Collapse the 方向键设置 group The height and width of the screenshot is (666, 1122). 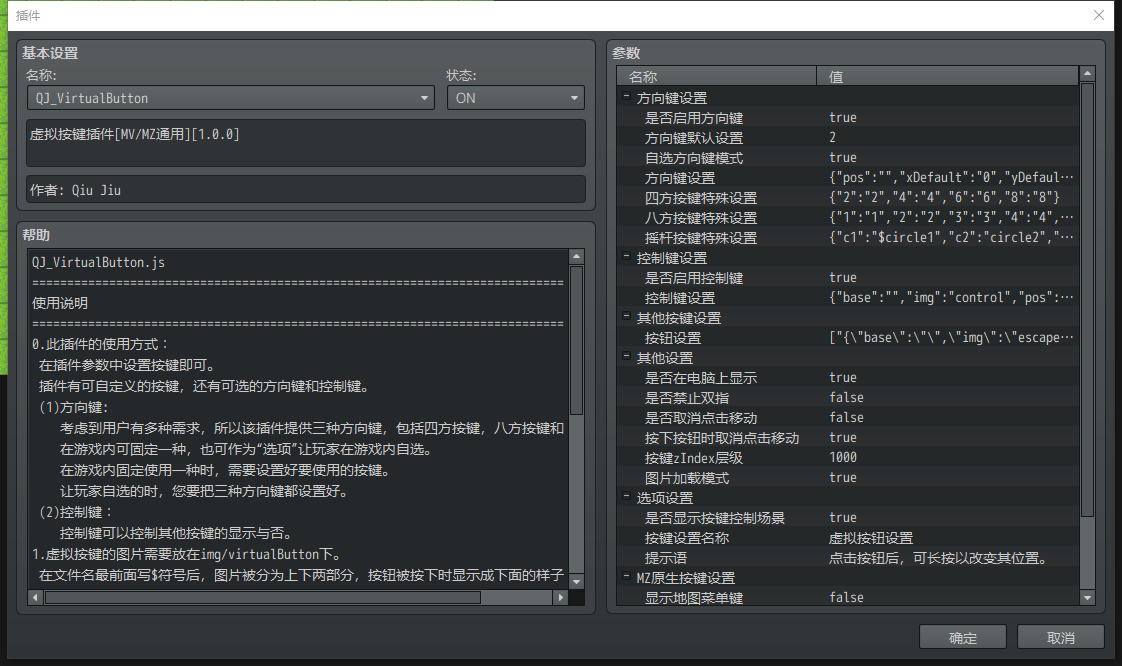pos(626,96)
